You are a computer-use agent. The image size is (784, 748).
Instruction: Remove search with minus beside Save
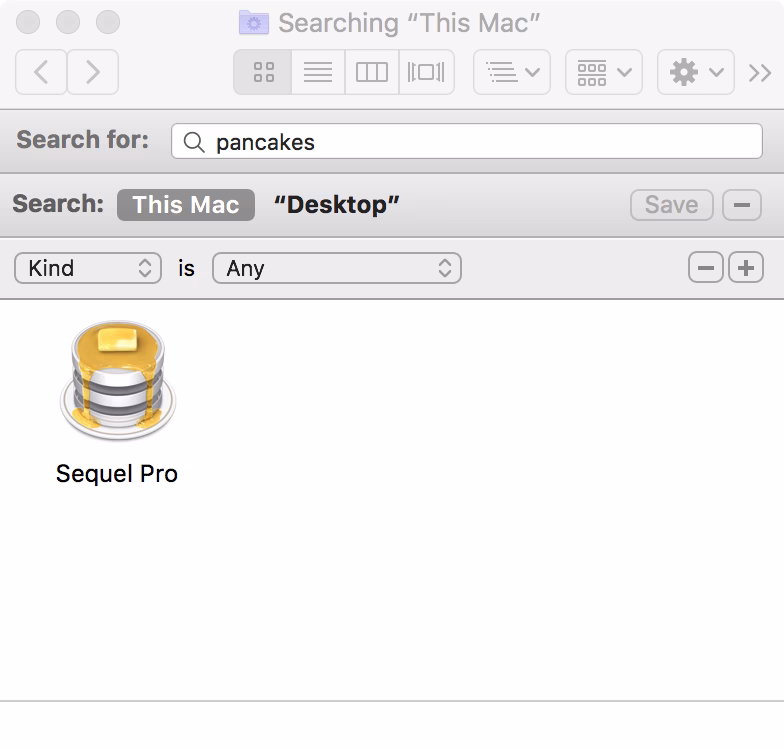click(x=742, y=205)
